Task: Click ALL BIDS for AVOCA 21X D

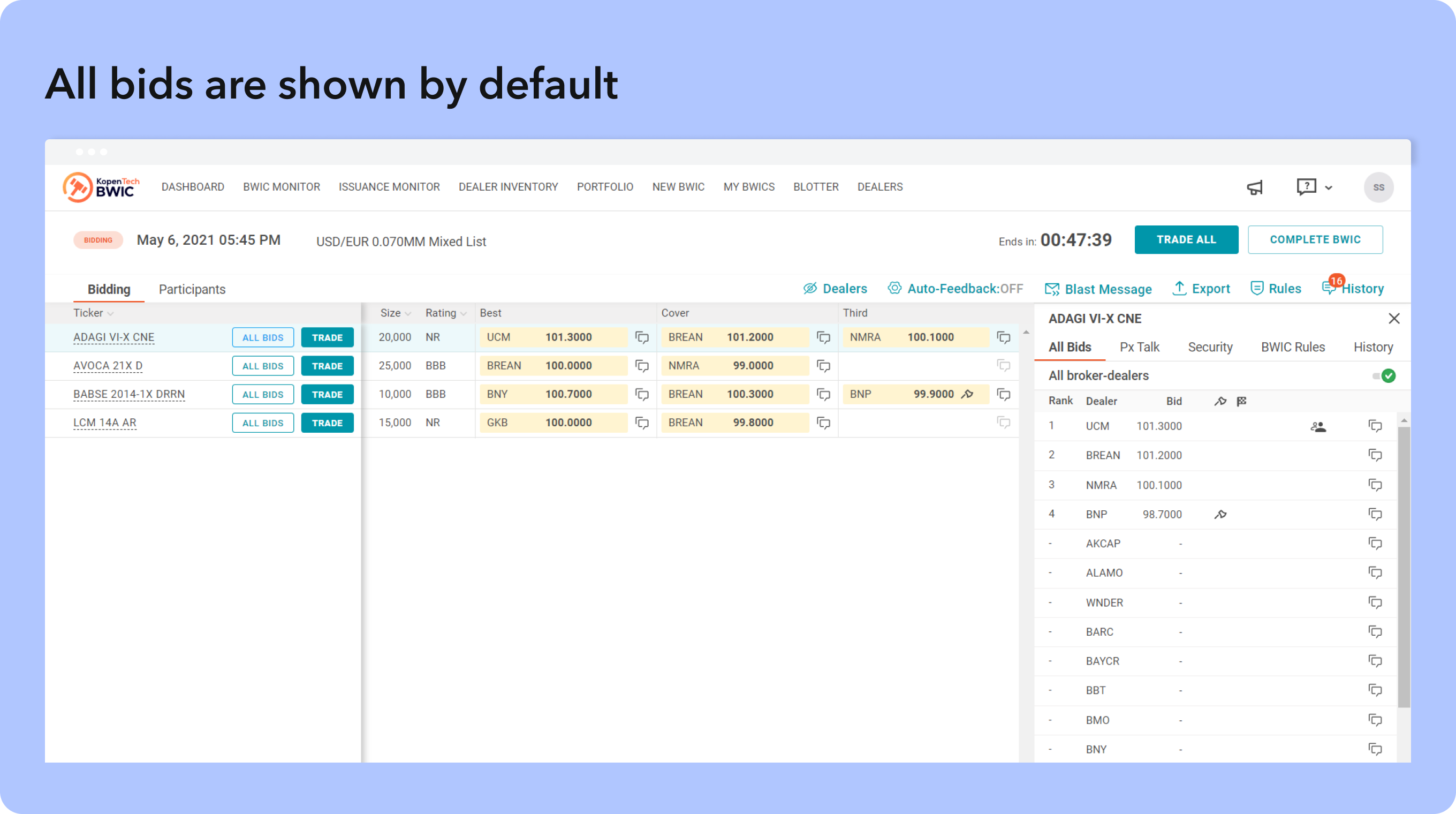Action: tap(263, 366)
